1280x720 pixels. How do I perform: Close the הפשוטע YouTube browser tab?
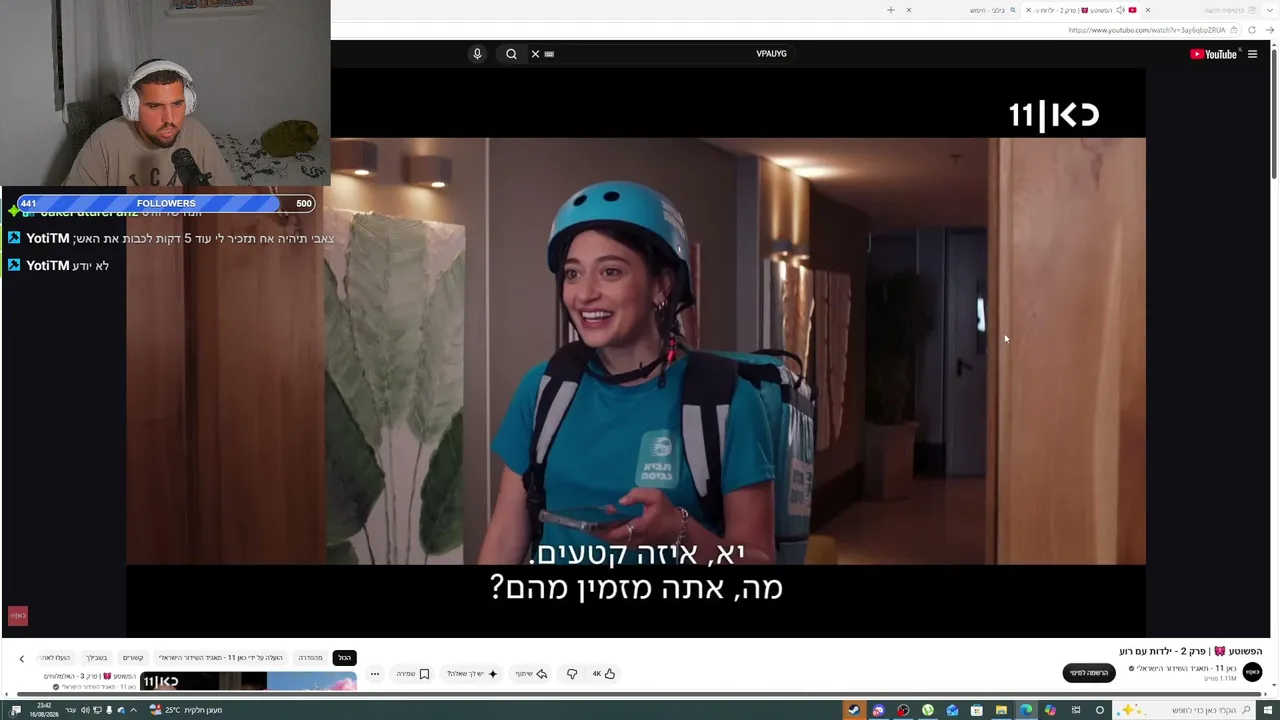[1028, 10]
